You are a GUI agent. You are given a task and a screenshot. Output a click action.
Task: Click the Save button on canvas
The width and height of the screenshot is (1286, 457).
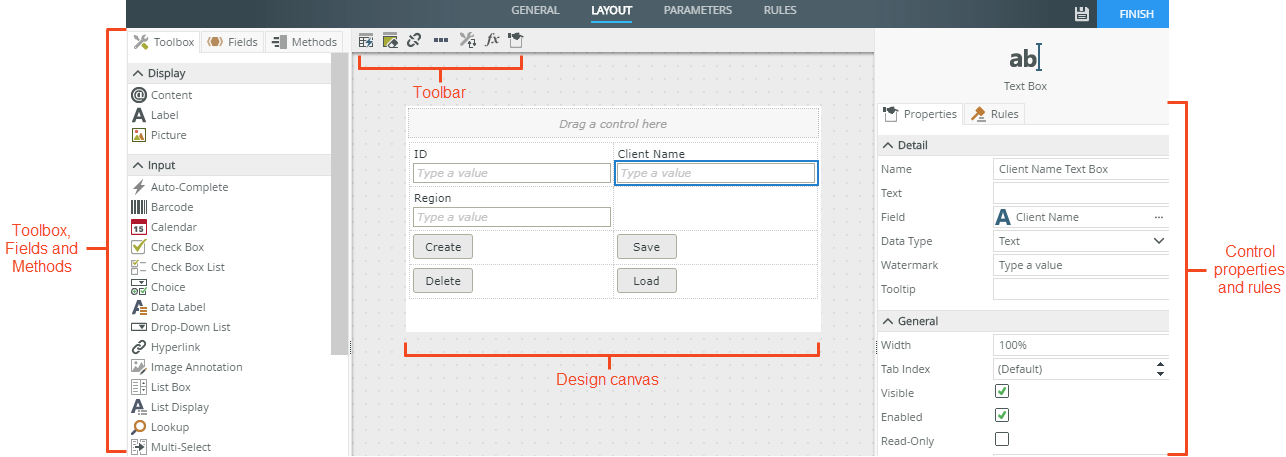click(646, 247)
